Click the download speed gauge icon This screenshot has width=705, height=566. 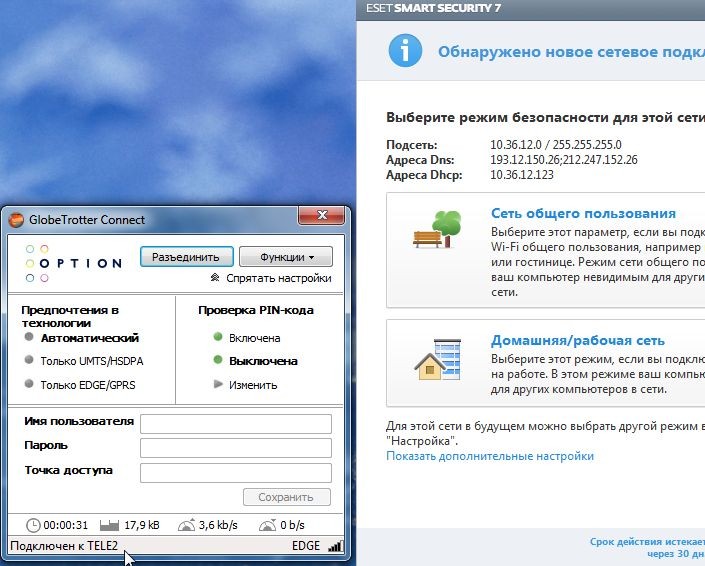(x=185, y=525)
